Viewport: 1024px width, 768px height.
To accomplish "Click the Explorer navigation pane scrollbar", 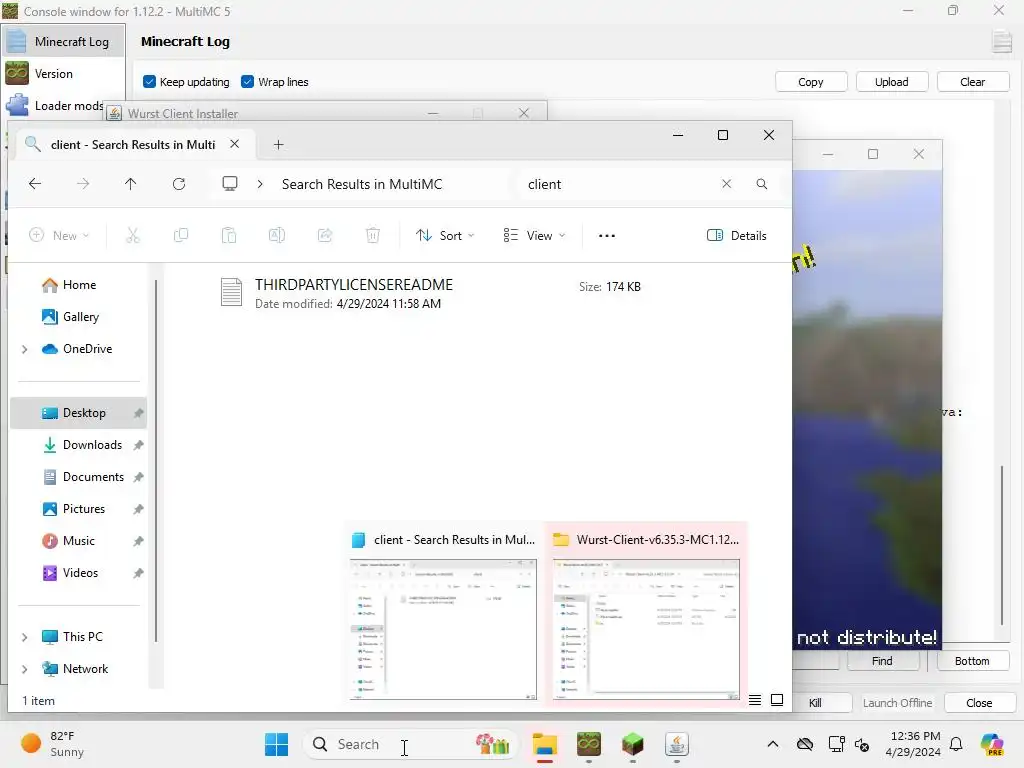I will (x=155, y=460).
